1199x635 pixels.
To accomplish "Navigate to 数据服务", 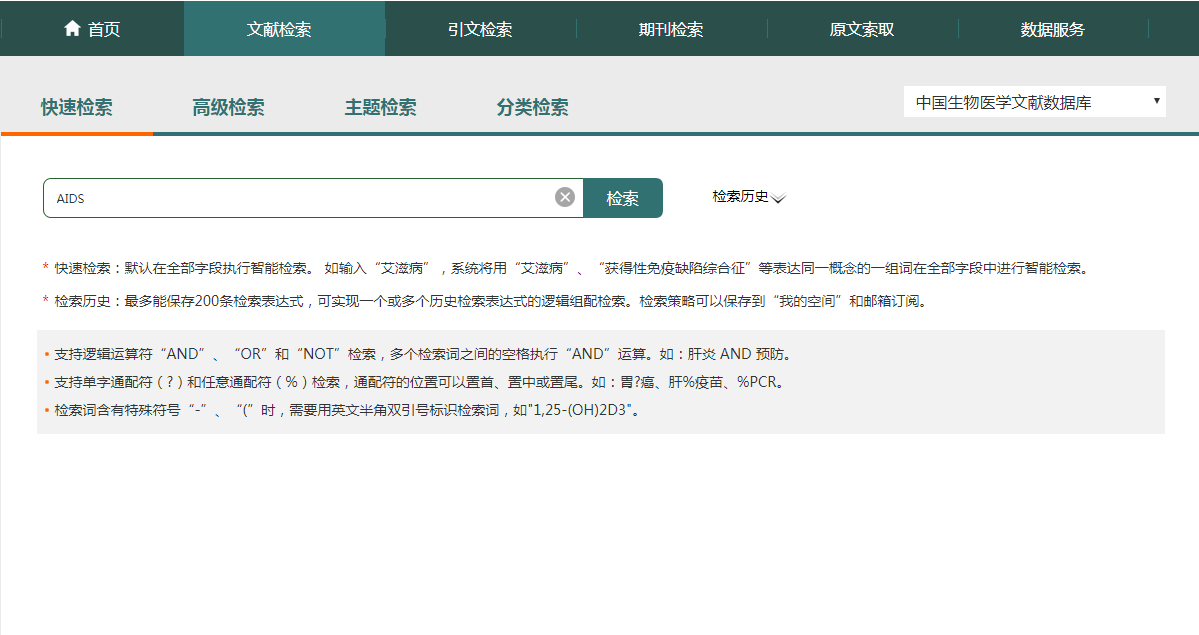I will pos(1052,29).
